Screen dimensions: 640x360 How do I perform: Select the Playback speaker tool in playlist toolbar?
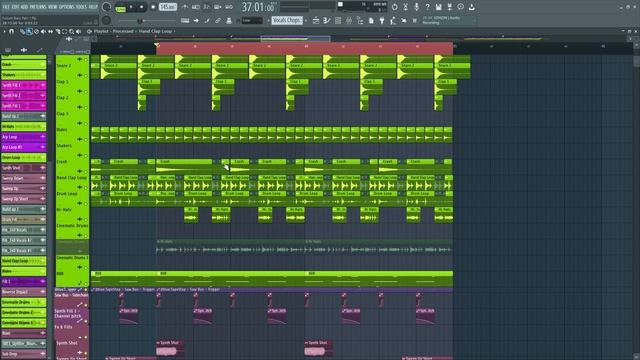click(x=78, y=31)
